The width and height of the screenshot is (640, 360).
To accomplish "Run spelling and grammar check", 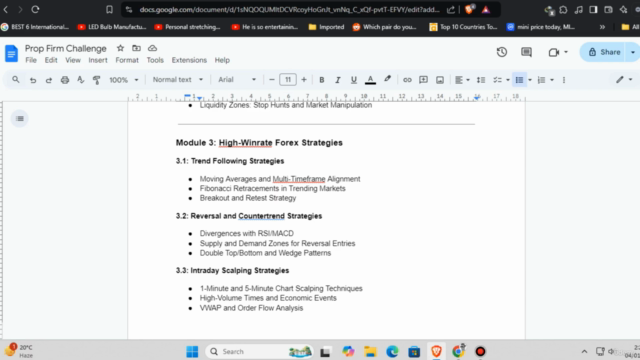I will pyautogui.click(x=80, y=80).
